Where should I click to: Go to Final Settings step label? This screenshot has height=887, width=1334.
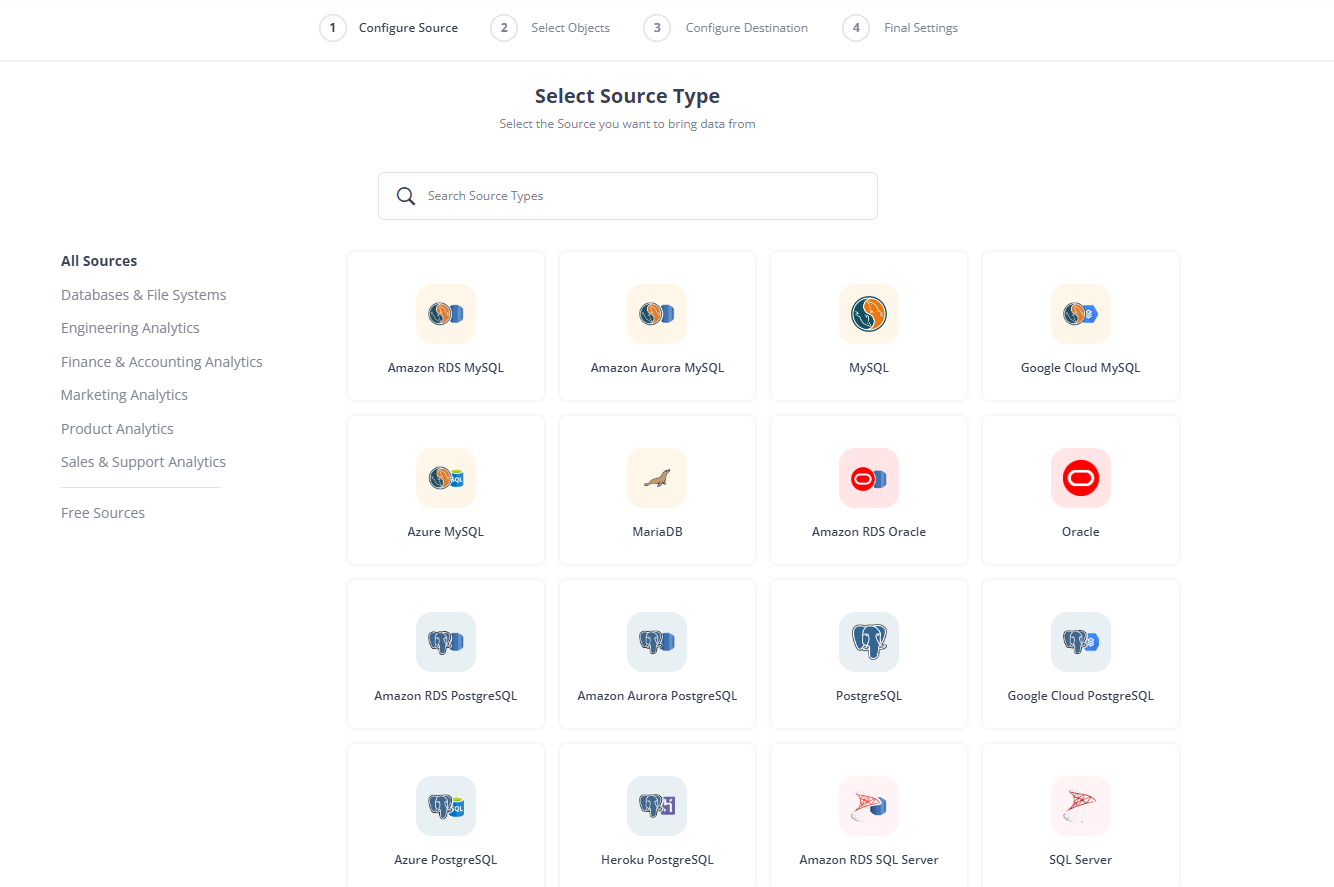point(921,28)
